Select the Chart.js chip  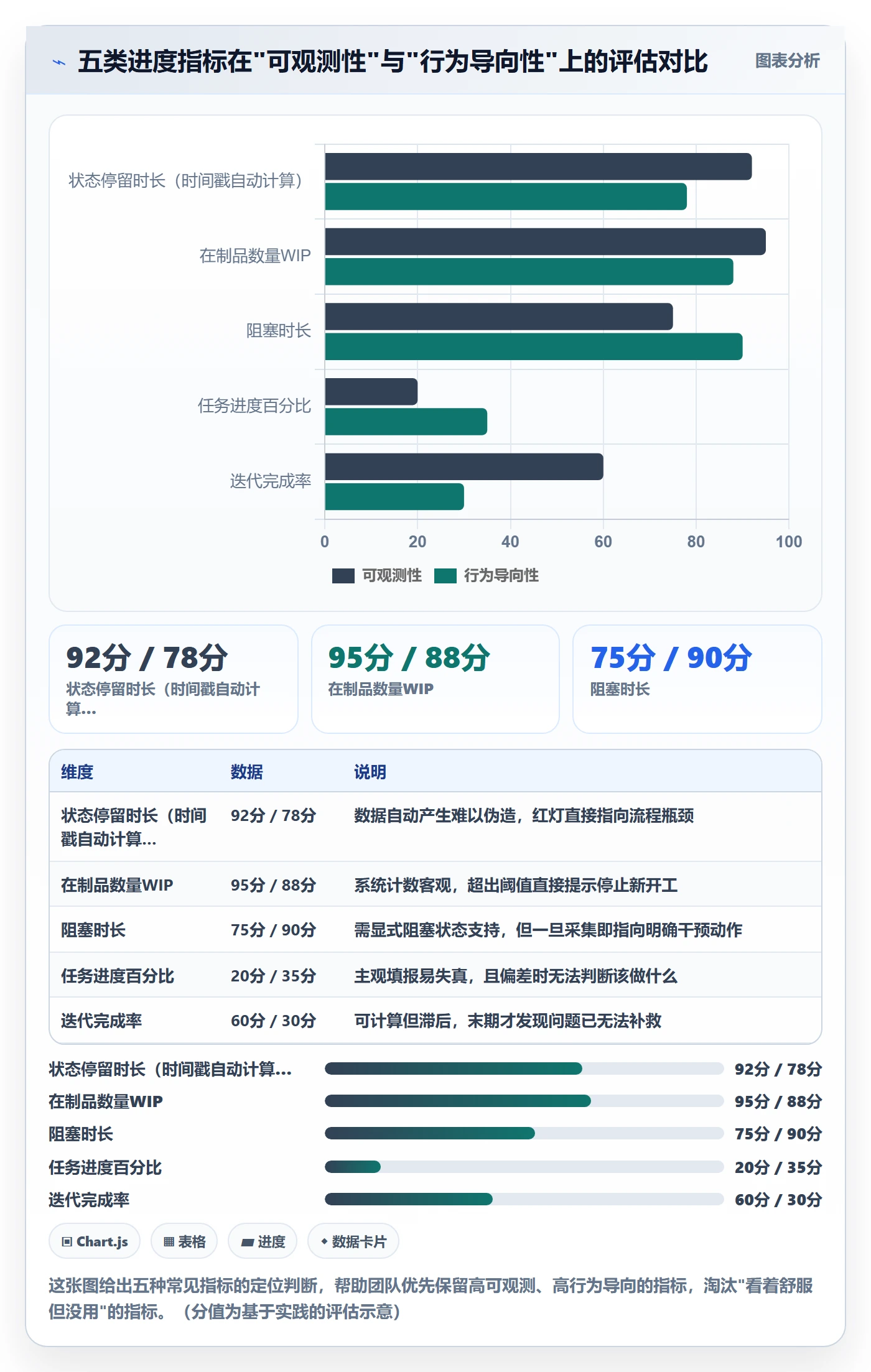point(95,1241)
